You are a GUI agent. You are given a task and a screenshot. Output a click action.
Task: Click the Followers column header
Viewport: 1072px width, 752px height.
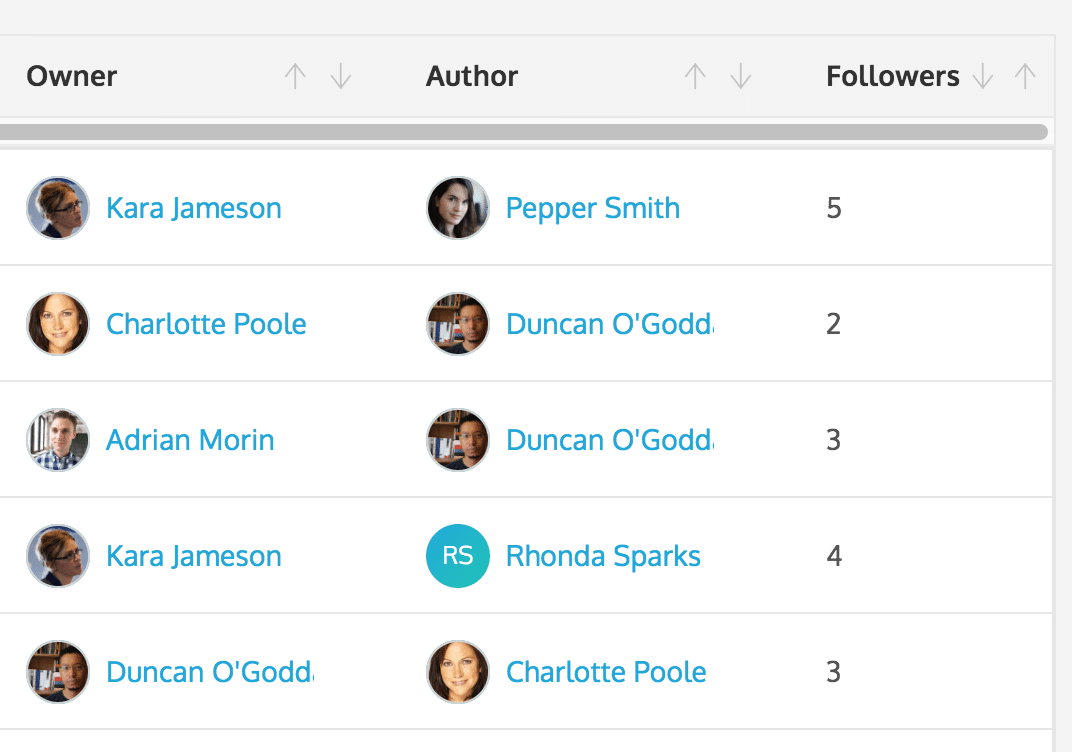point(892,77)
